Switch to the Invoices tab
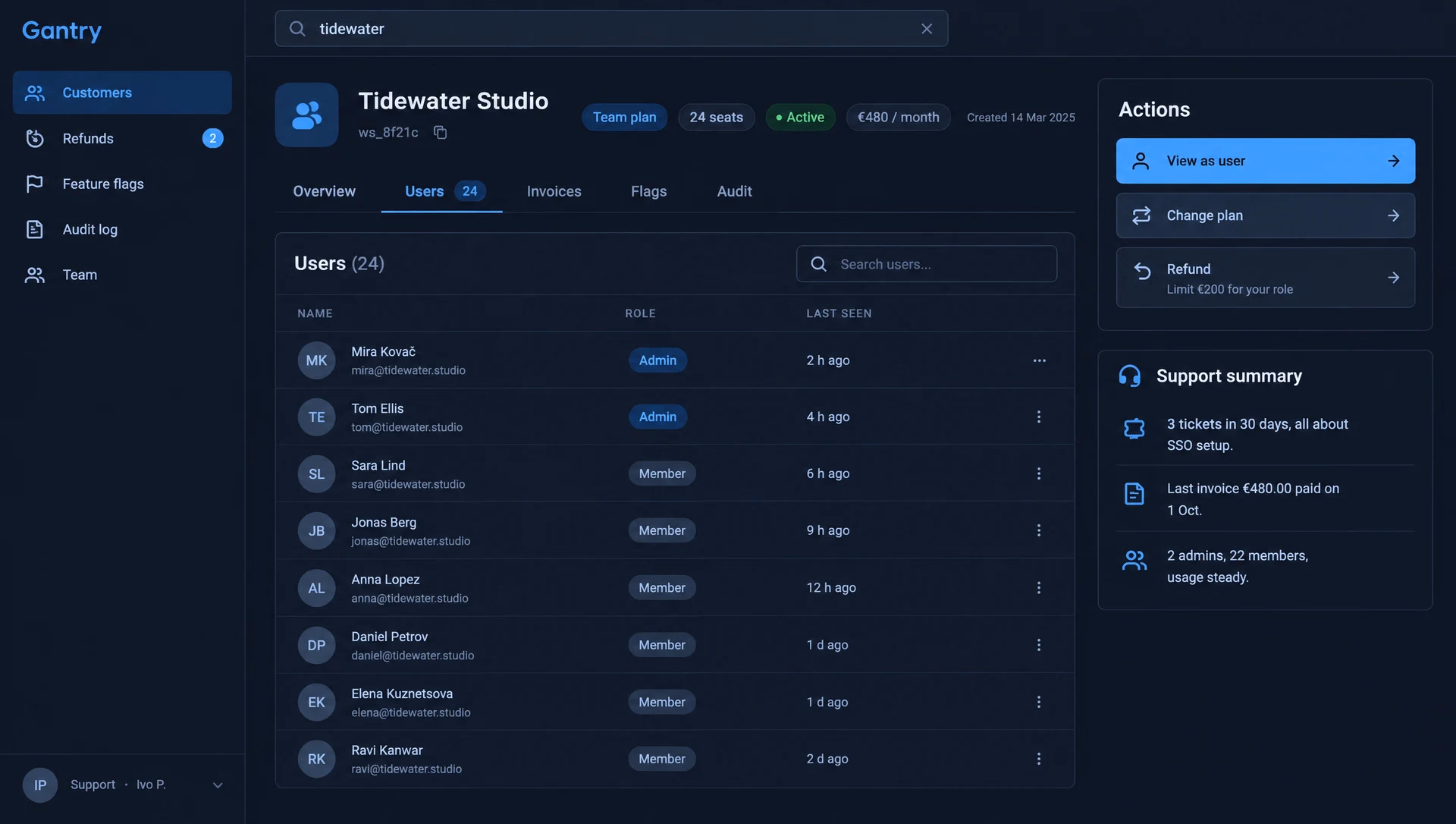Screen dimensions: 1456x824 [x=554, y=192]
